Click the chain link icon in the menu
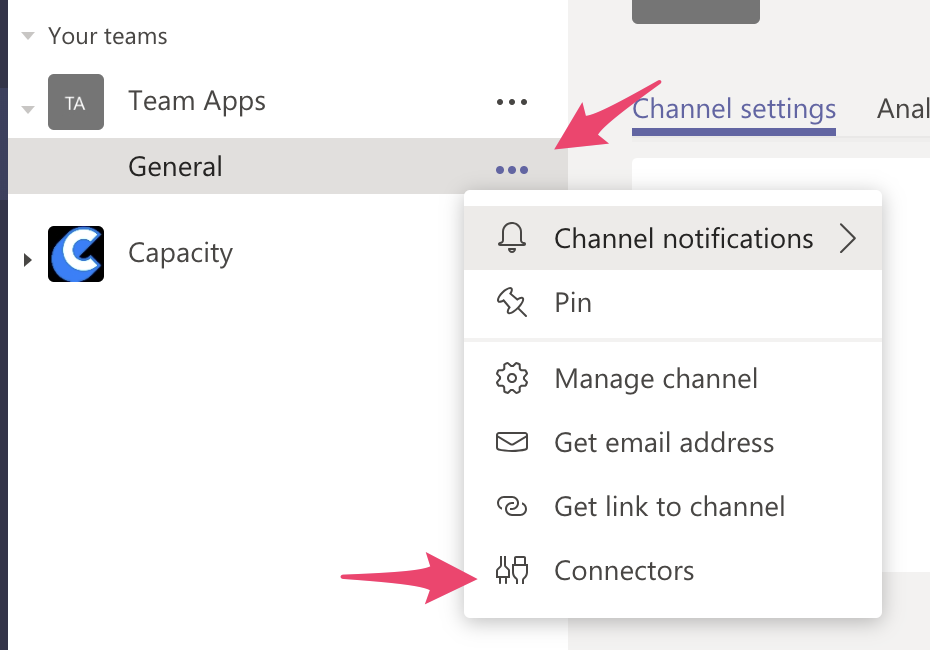This screenshot has width=930, height=650. pos(511,507)
